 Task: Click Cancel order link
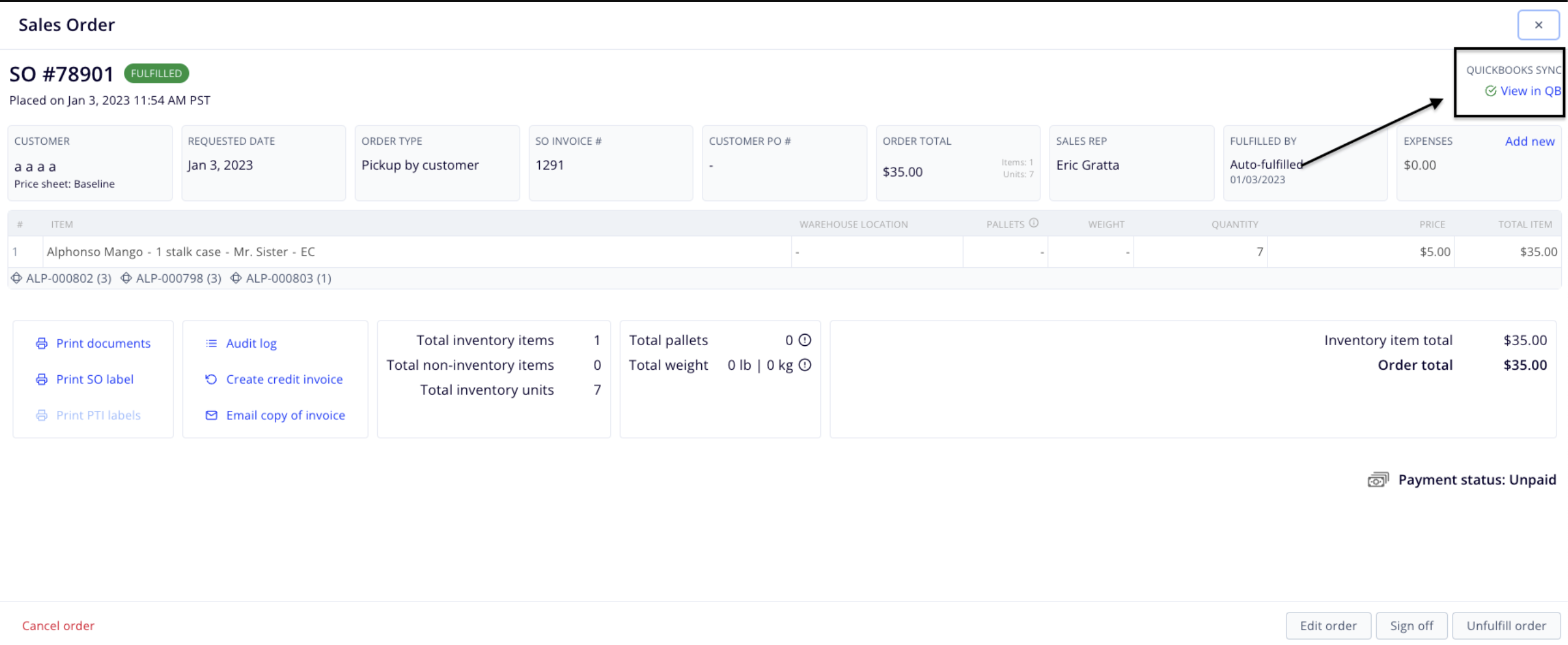[x=58, y=625]
